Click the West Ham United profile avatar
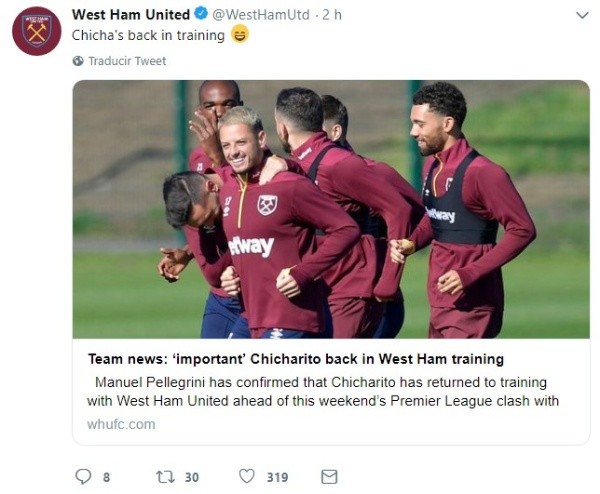Image resolution: width=600 pixels, height=494 pixels. [37, 31]
